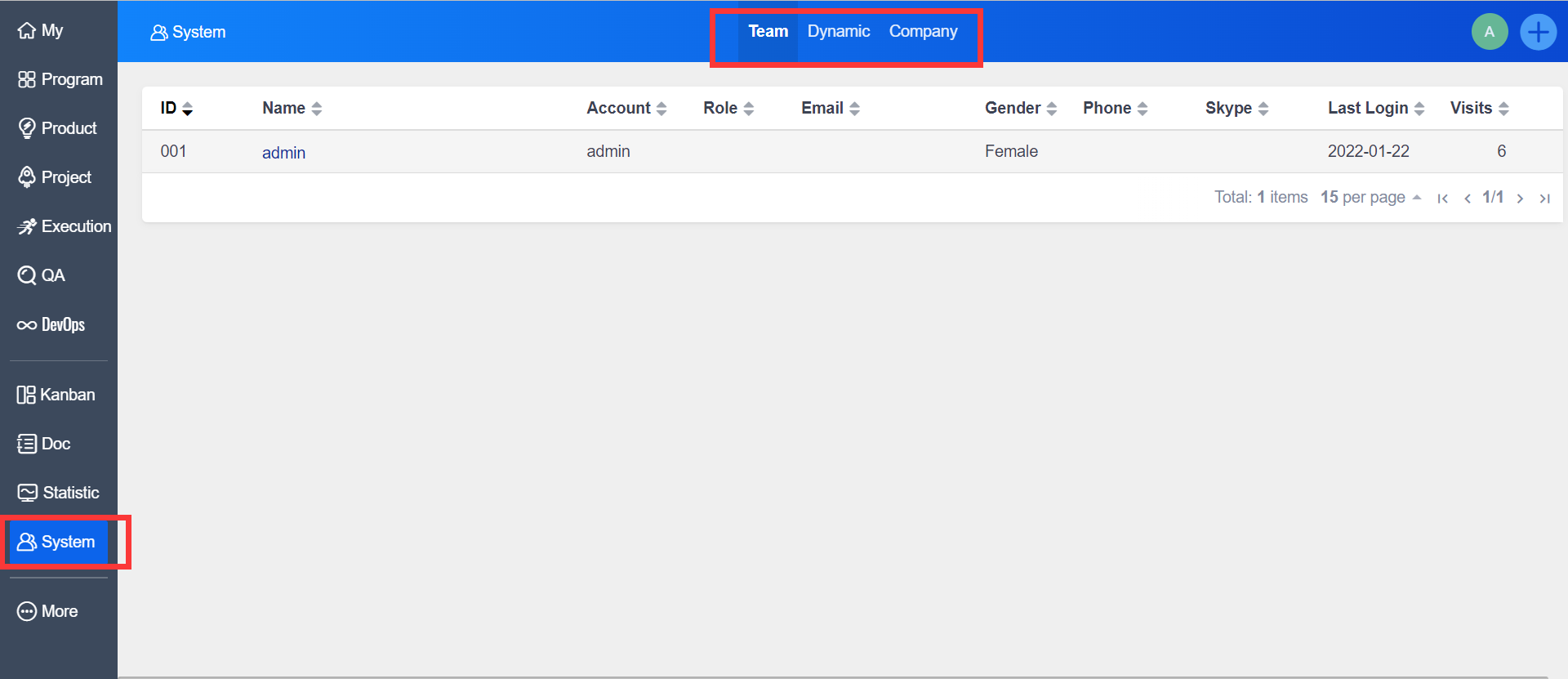1568x679 pixels.
Task: Click the blue plus create button
Action: [x=1538, y=32]
